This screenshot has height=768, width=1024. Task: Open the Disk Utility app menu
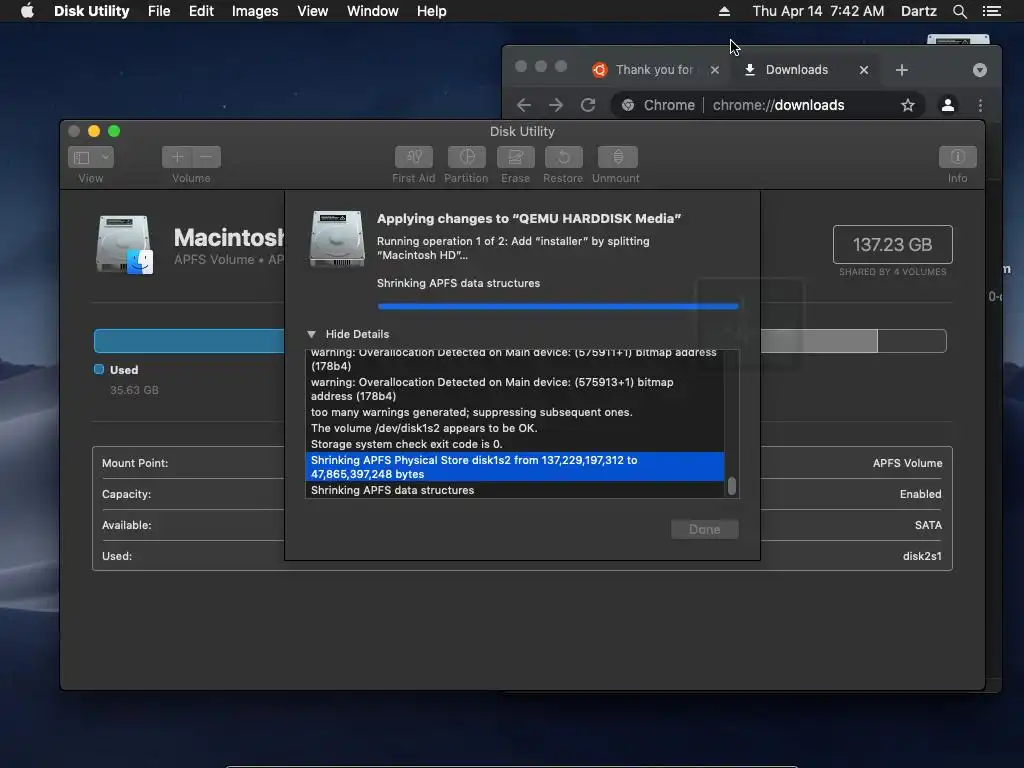pos(91,11)
